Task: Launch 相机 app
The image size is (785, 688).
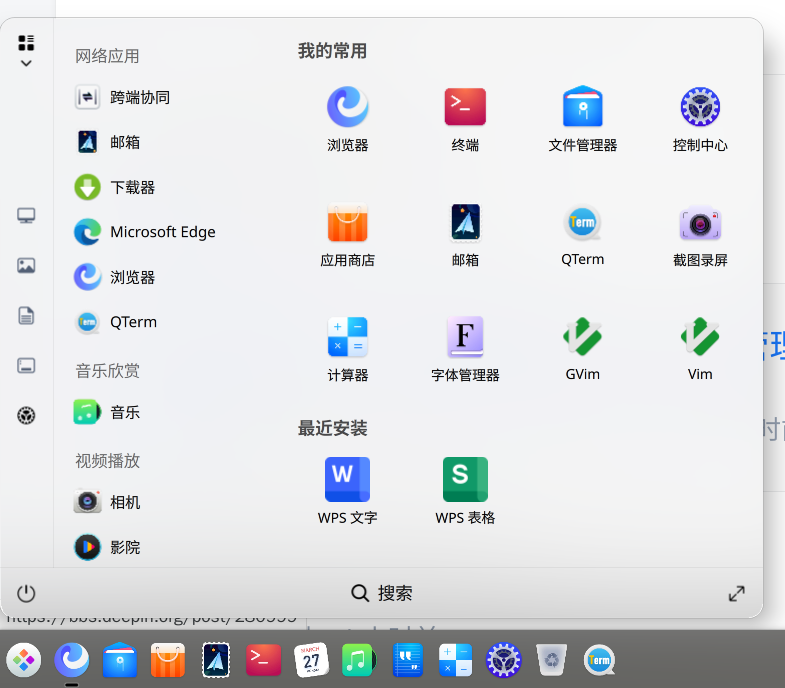Action: tap(108, 502)
